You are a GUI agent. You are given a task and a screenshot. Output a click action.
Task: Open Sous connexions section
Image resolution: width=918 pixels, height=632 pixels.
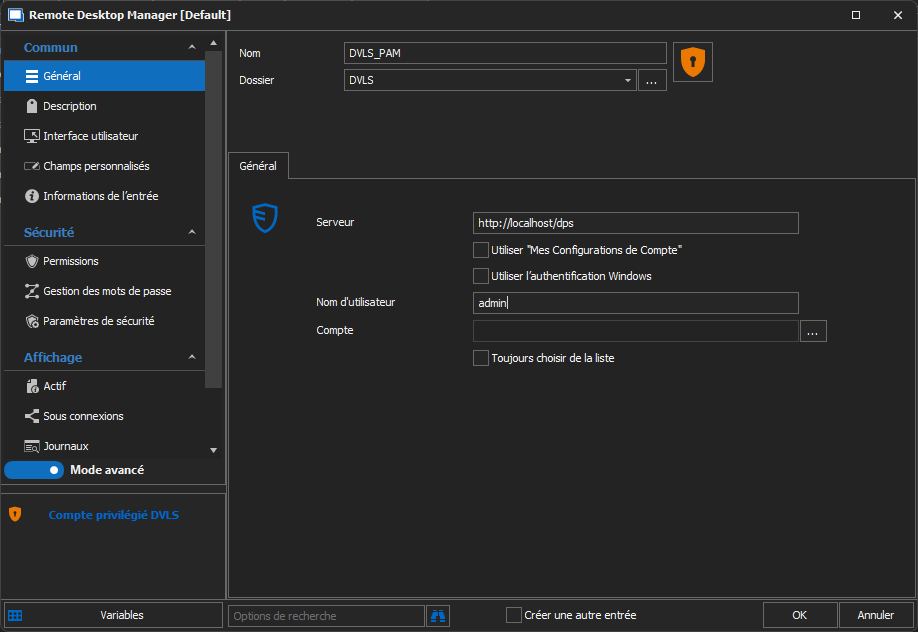(83, 416)
